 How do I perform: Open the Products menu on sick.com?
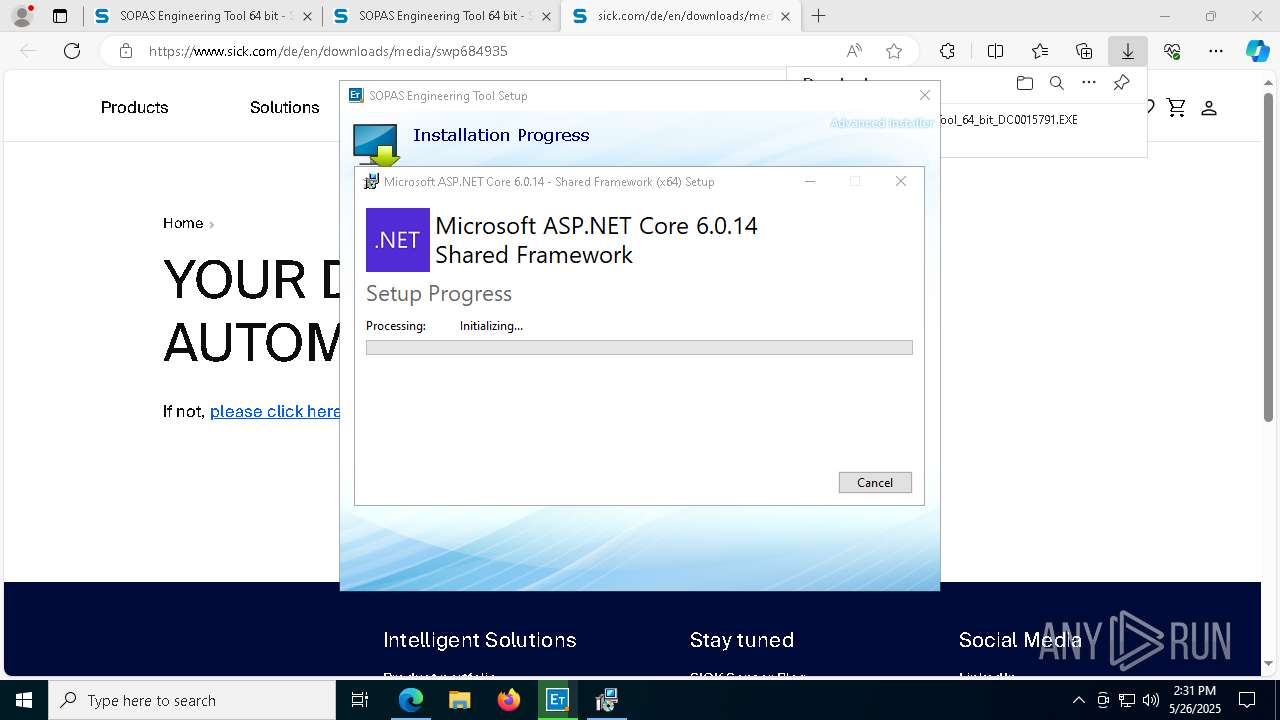pyautogui.click(x=134, y=107)
